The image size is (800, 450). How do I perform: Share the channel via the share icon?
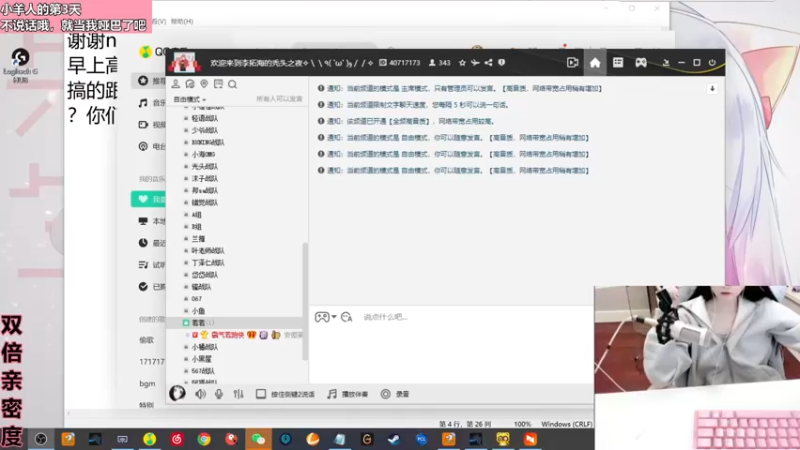tap(488, 63)
